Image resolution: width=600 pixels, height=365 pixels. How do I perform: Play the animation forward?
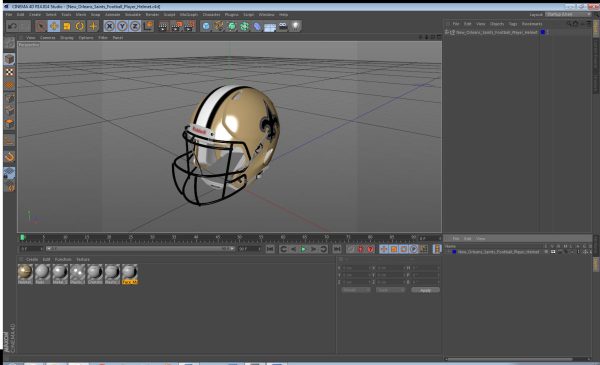point(303,249)
